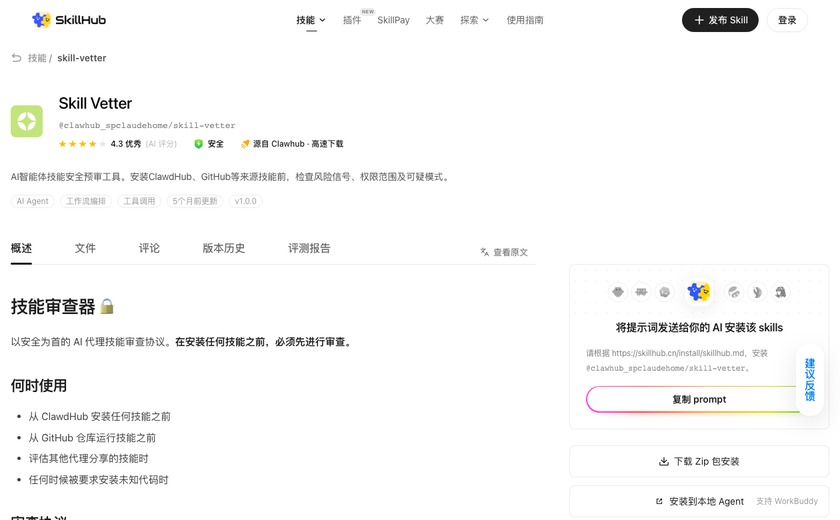Click the back arrow beside the 技能 breadcrumb
840x520 pixels.
[x=17, y=58]
